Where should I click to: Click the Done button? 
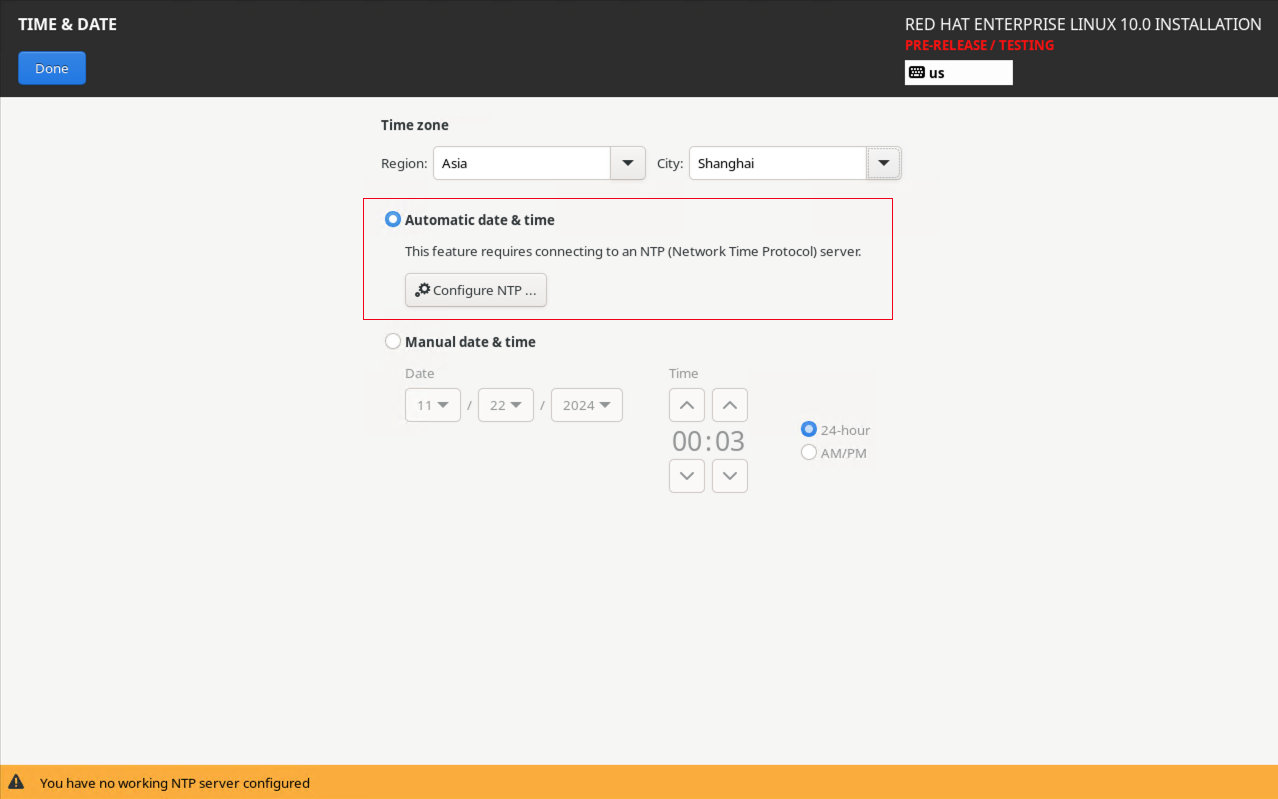(52, 68)
